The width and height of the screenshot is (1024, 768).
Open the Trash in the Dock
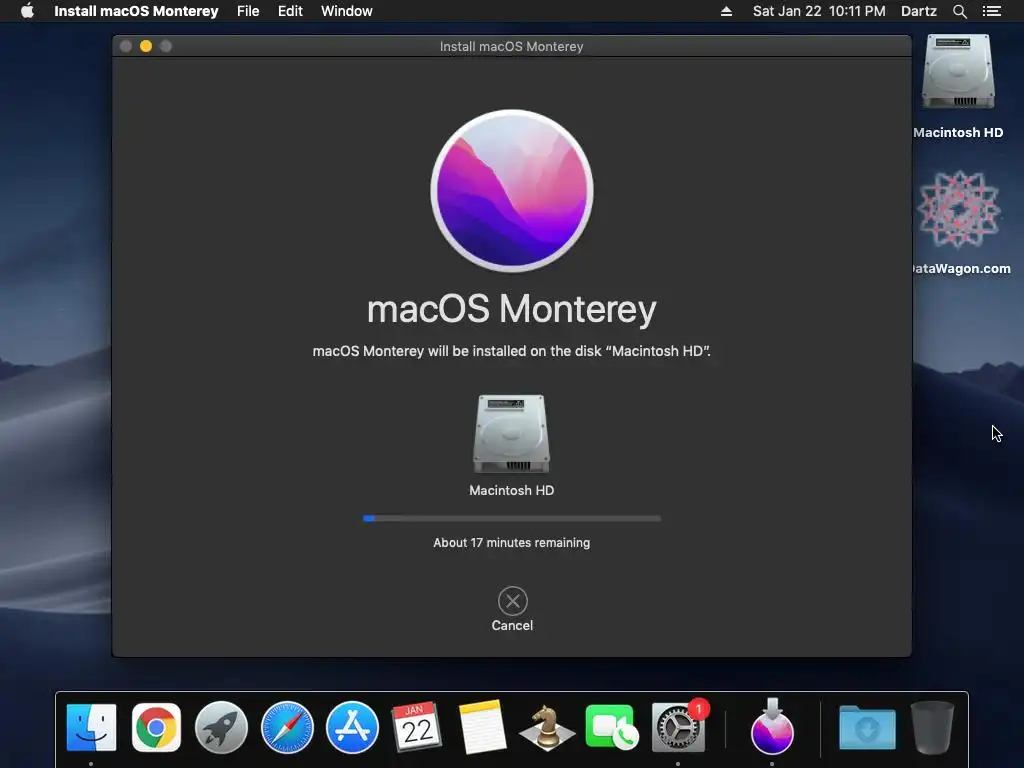tap(932, 727)
